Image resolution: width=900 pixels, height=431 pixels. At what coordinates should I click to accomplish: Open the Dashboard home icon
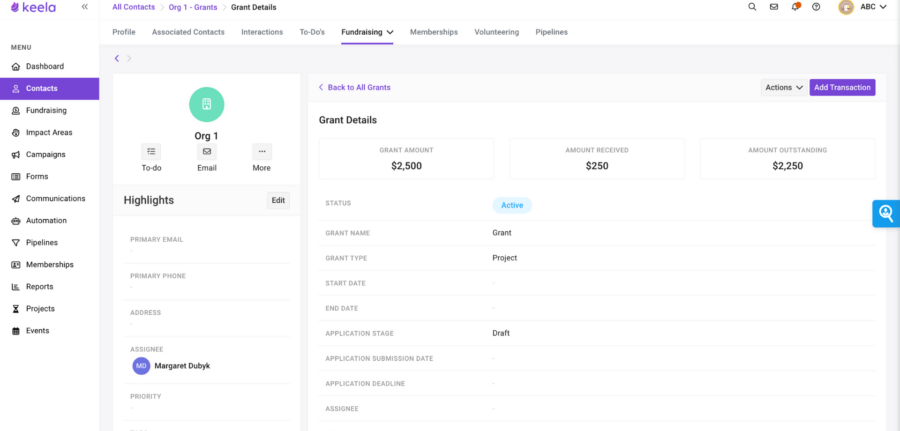click(x=16, y=67)
